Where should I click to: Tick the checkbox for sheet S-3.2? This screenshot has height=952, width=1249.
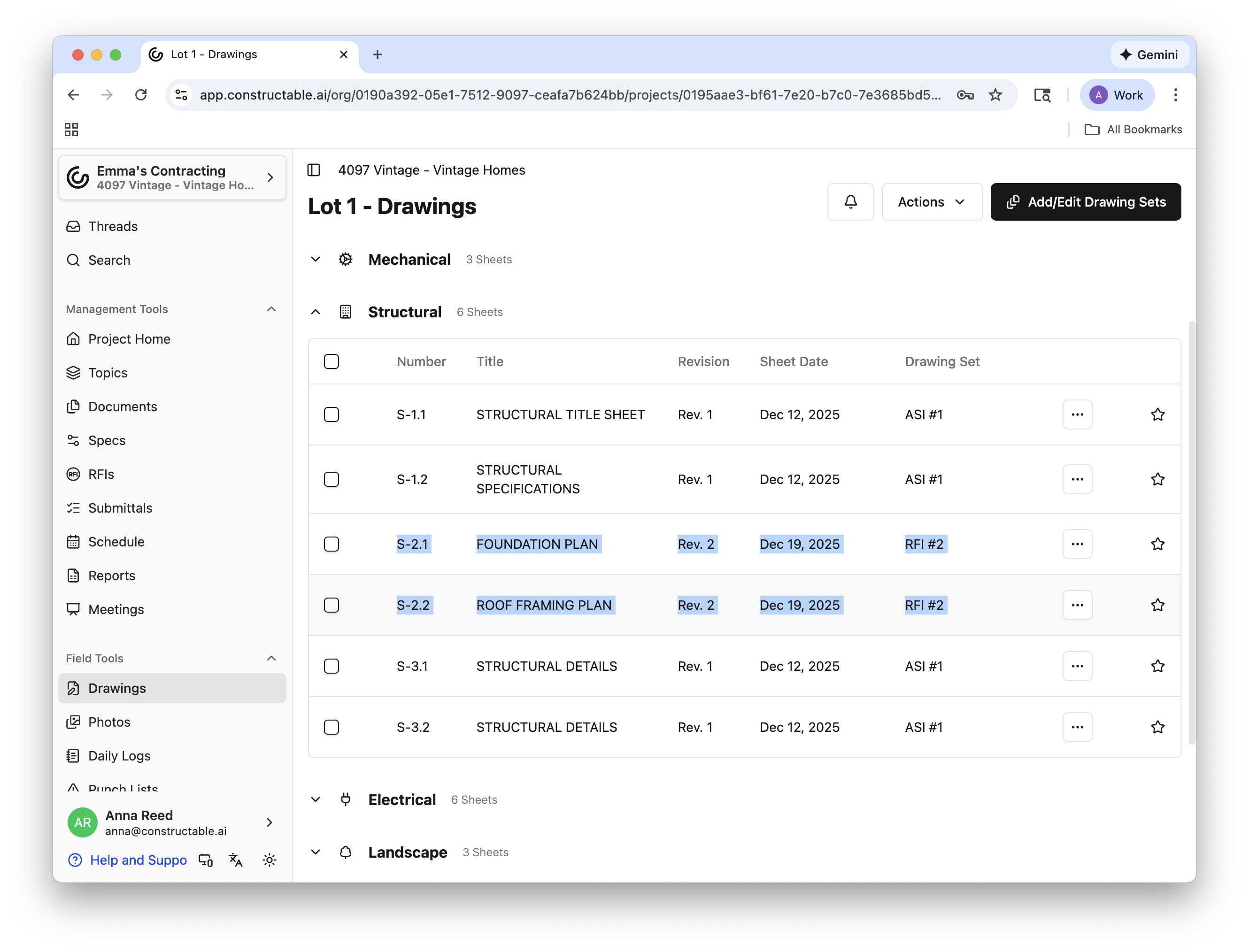click(332, 727)
